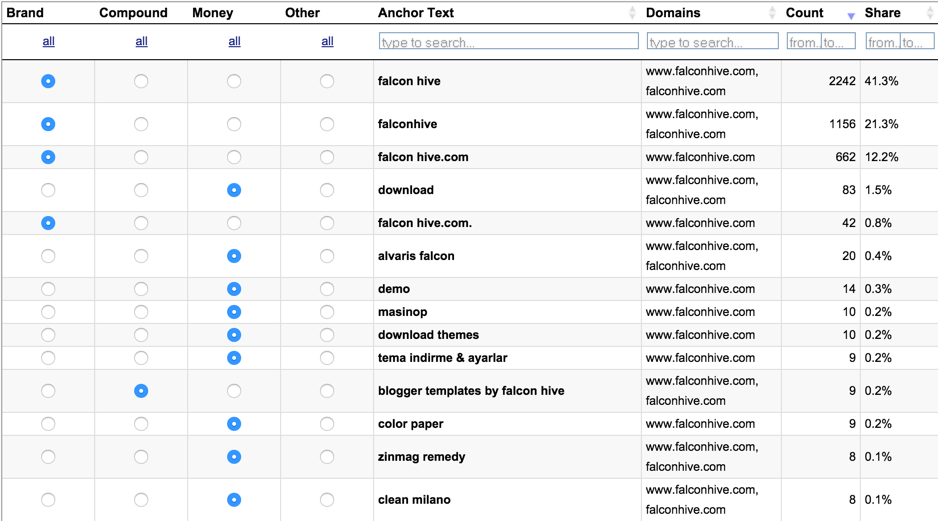Click the Count 'to' filter field

tap(838, 41)
